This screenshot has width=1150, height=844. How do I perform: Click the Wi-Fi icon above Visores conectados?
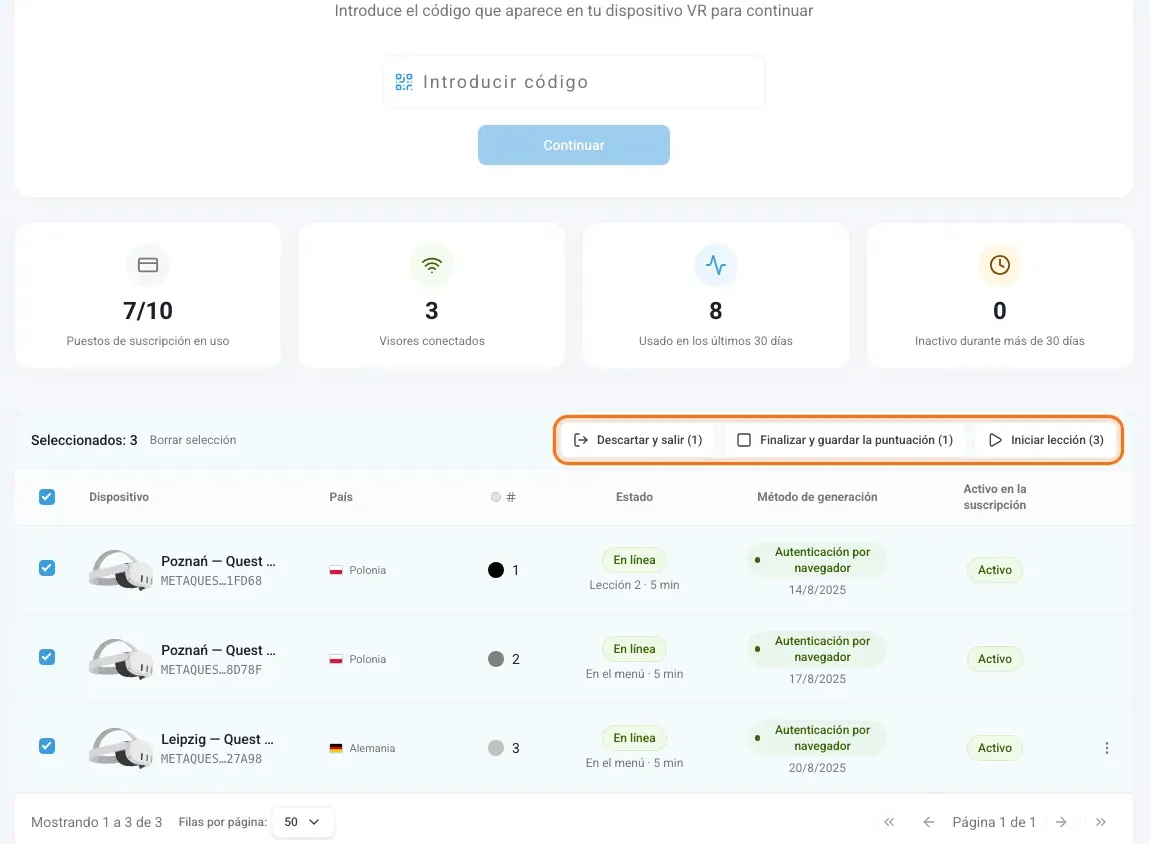pyautogui.click(x=432, y=265)
